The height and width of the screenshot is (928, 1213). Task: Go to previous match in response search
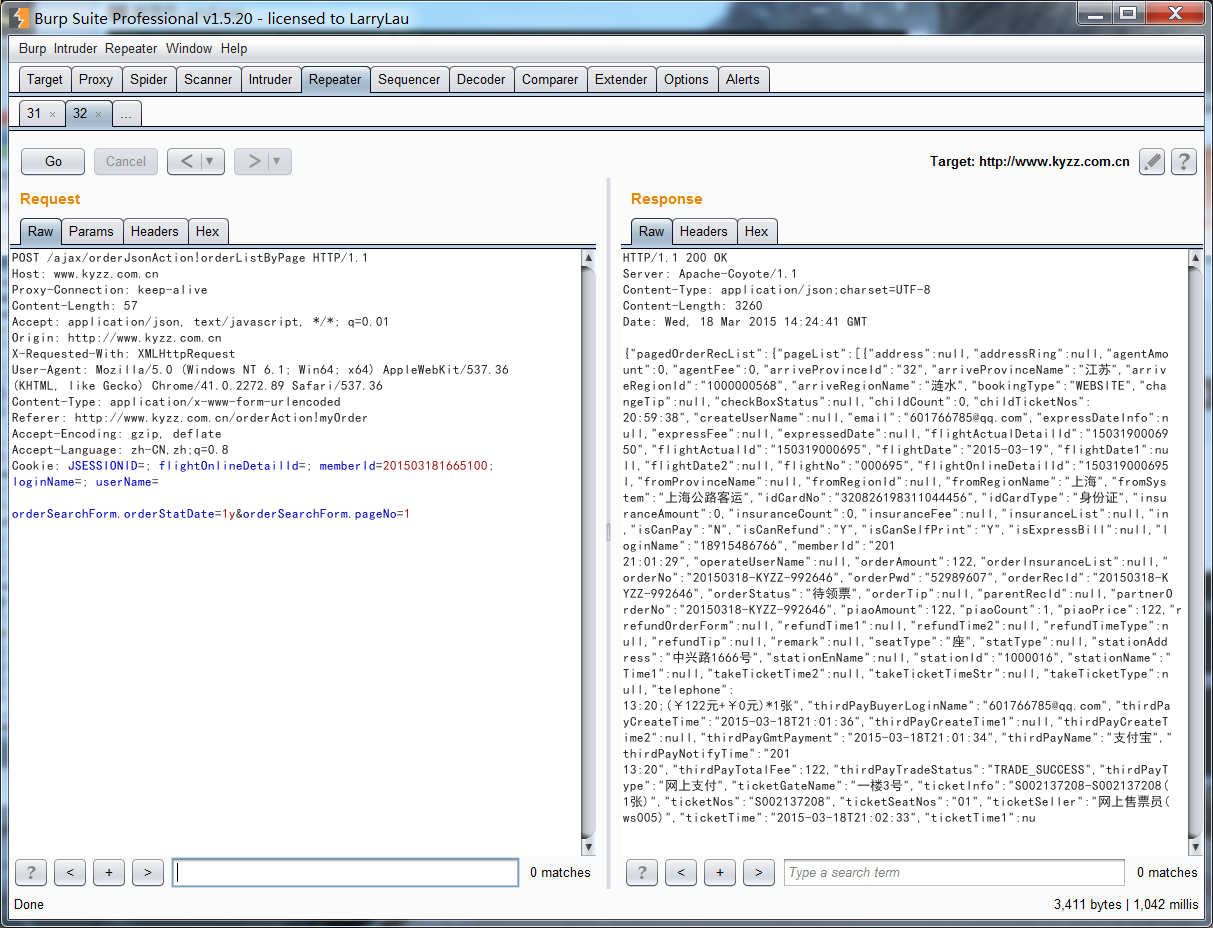pos(681,873)
